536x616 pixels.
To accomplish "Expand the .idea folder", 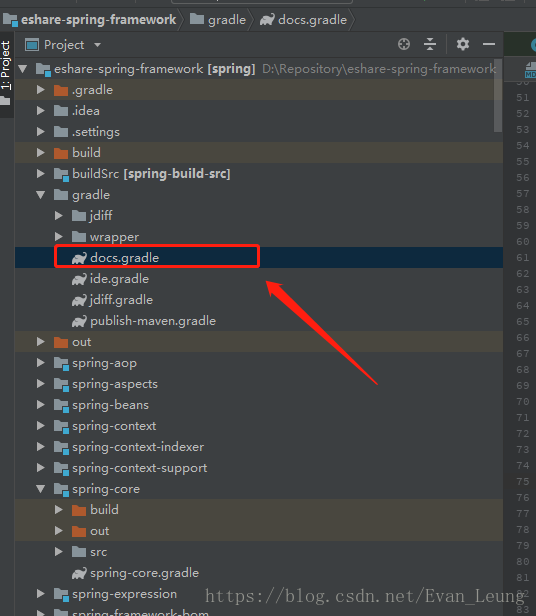I will (40, 111).
